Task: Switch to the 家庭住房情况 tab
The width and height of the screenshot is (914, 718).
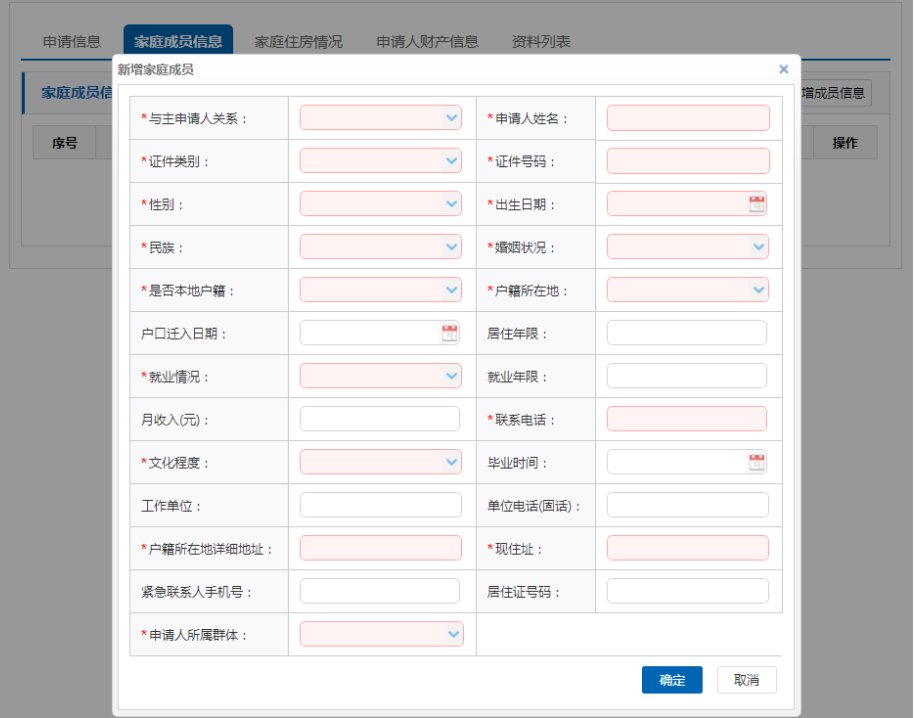Action: (x=298, y=42)
